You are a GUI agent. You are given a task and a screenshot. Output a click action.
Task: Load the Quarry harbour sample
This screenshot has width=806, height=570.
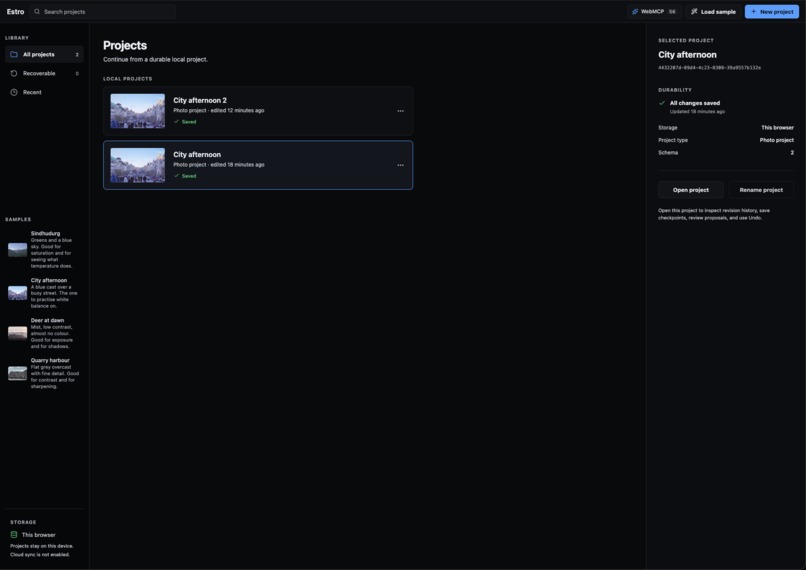pyautogui.click(x=44, y=373)
